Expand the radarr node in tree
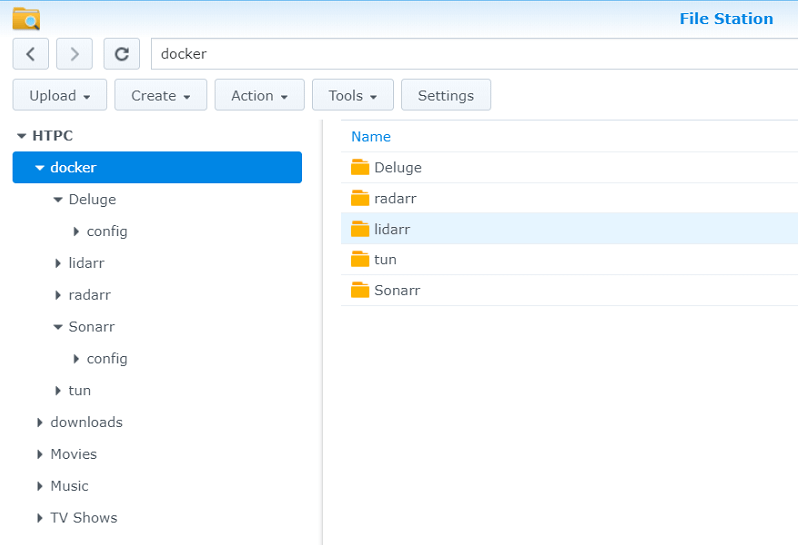Screen dimensions: 798x545 coord(58,295)
